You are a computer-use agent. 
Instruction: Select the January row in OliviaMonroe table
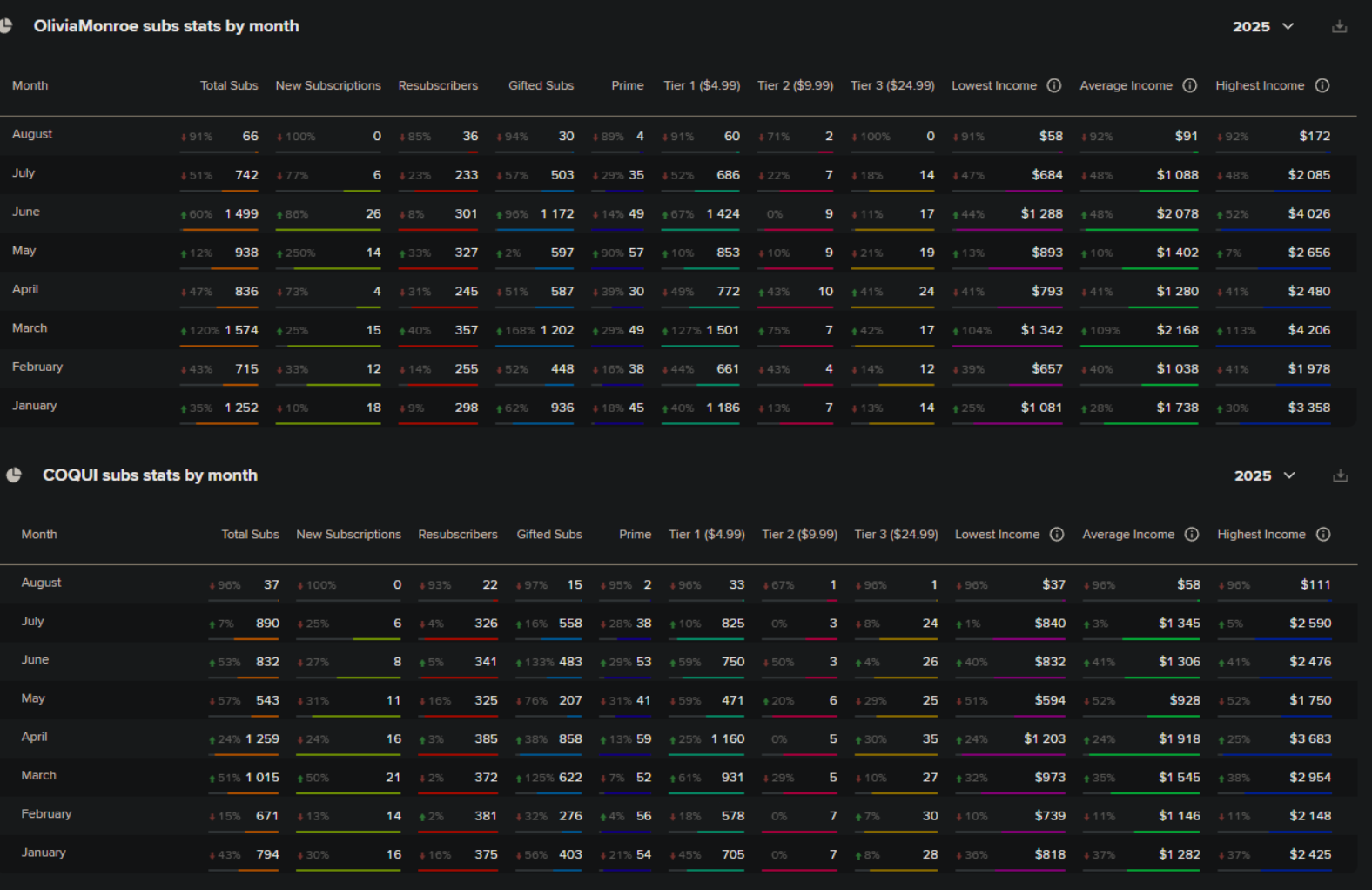(x=678, y=407)
